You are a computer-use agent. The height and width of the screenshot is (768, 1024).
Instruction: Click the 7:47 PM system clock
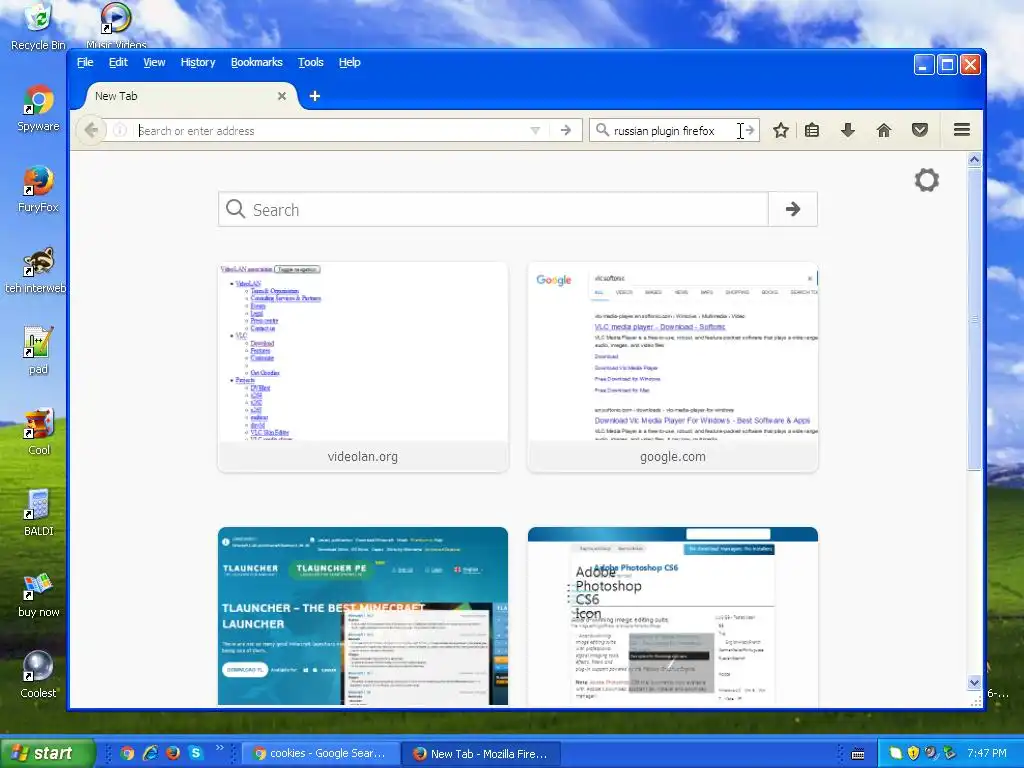tap(987, 753)
